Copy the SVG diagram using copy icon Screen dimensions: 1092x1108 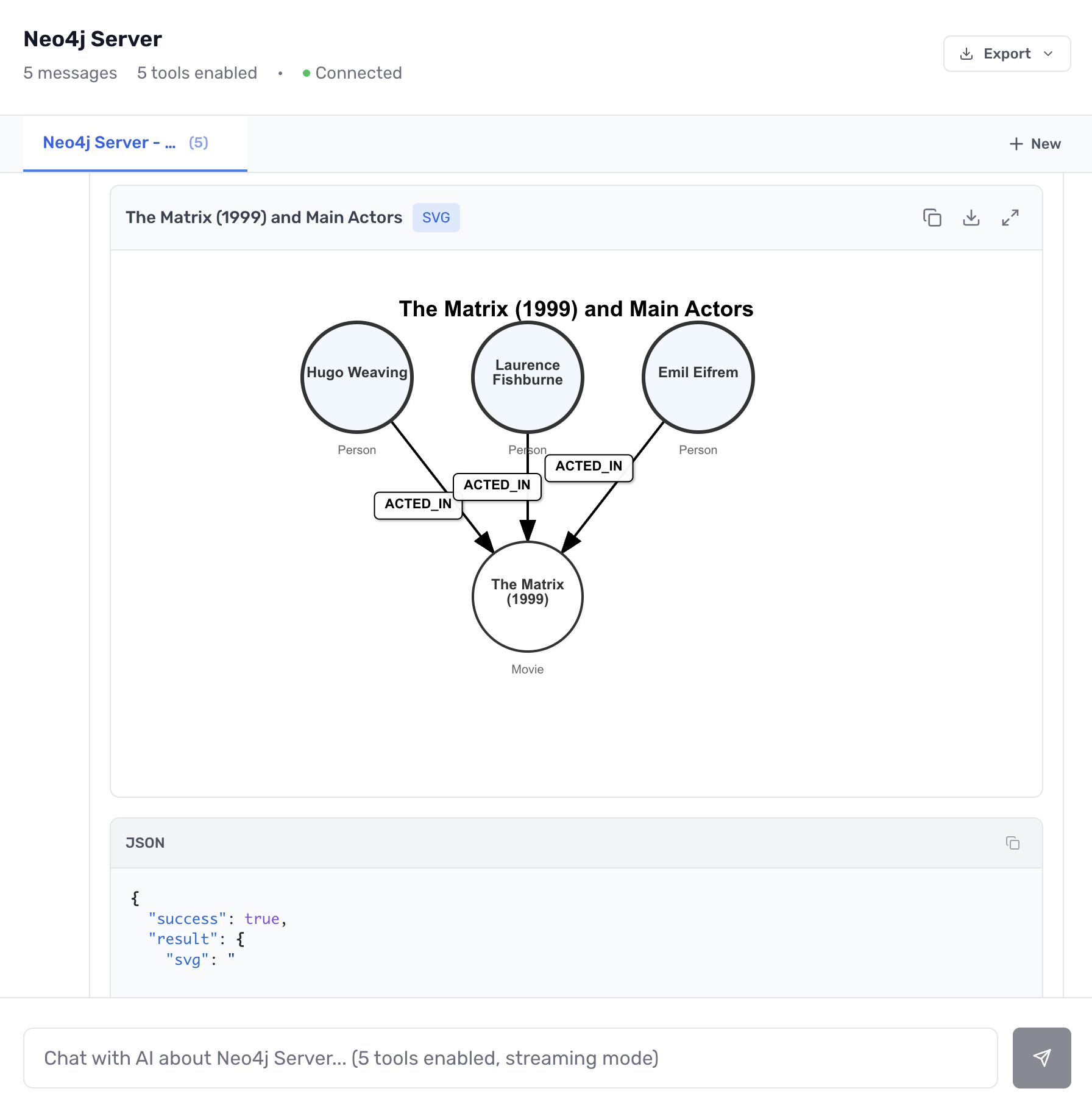pyautogui.click(x=932, y=218)
